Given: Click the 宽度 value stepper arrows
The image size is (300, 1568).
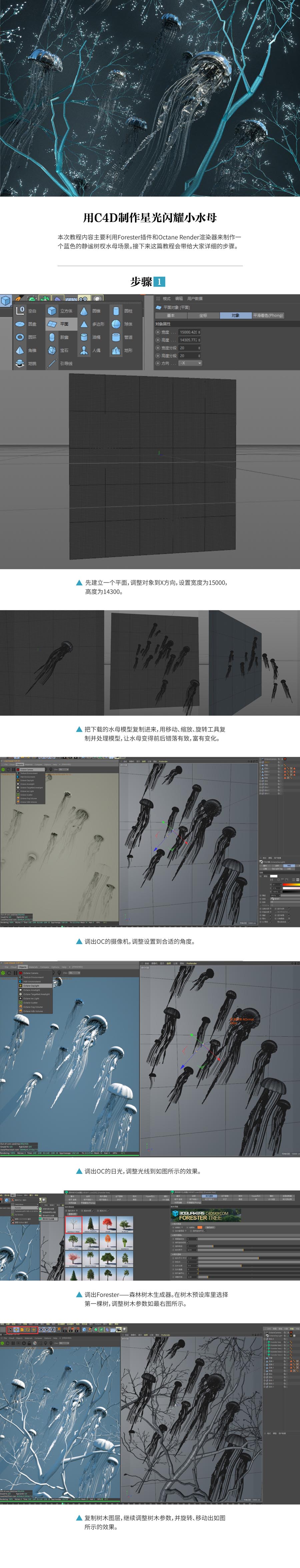Looking at the screenshot, I should coord(199,332).
